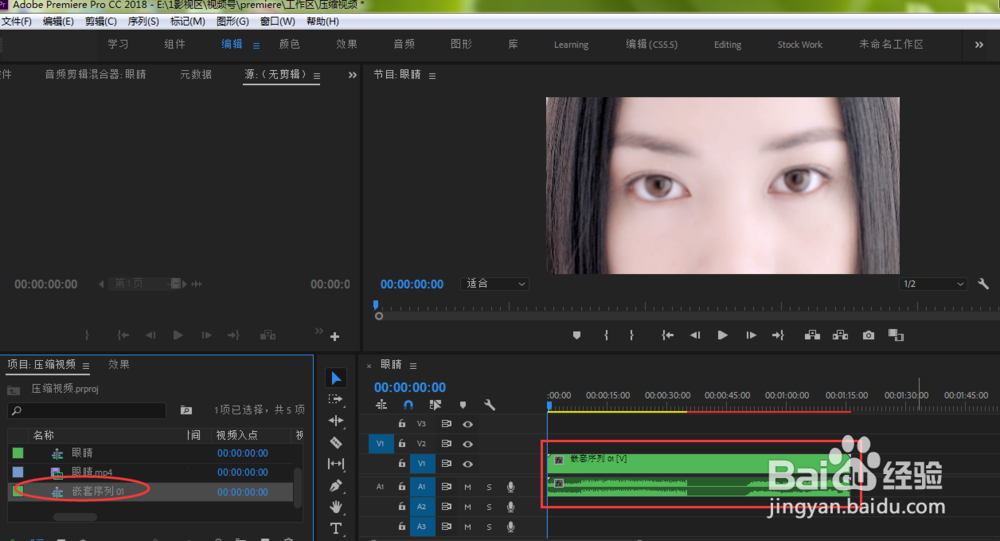Open the 元数据 panel tab
This screenshot has width=1000, height=541.
(196, 75)
